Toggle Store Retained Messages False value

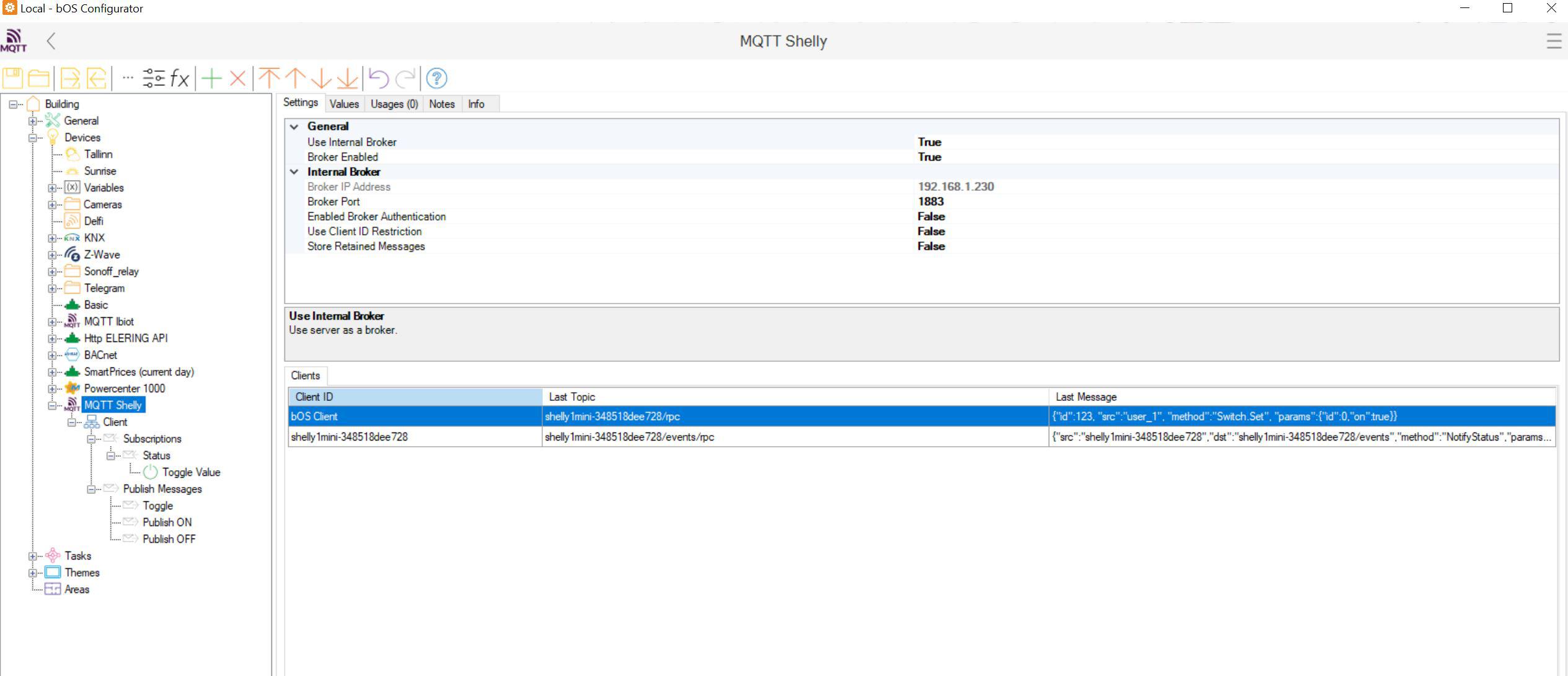[931, 246]
